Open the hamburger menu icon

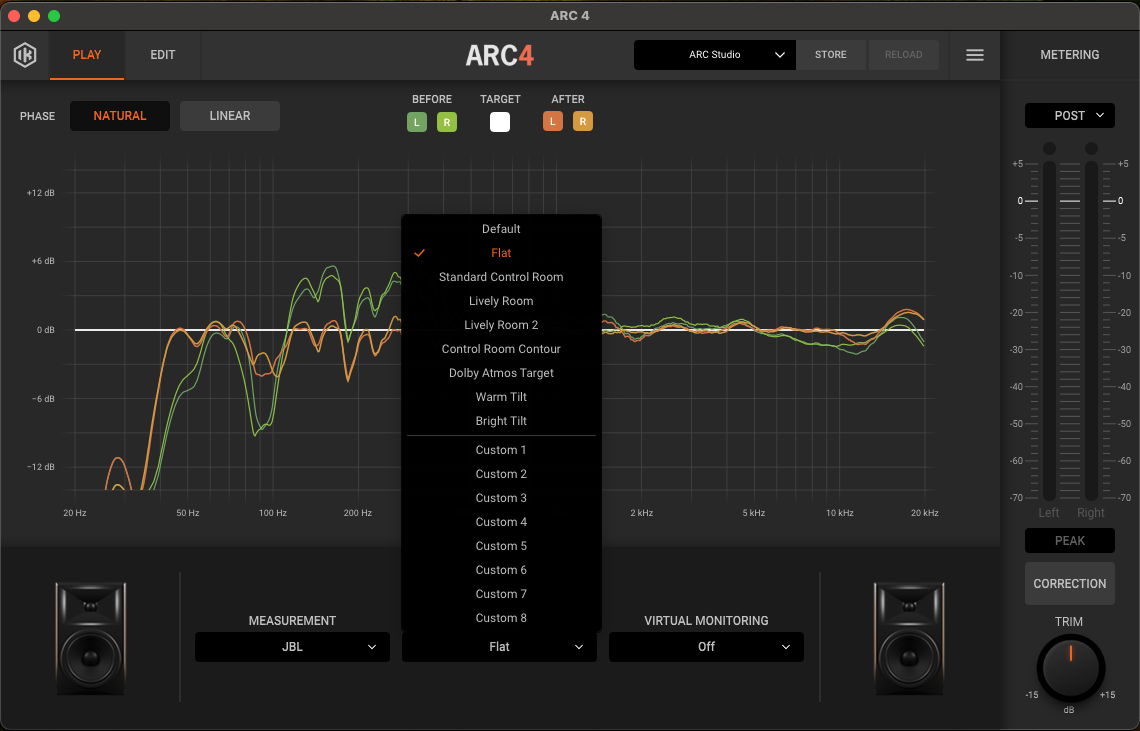tap(974, 55)
